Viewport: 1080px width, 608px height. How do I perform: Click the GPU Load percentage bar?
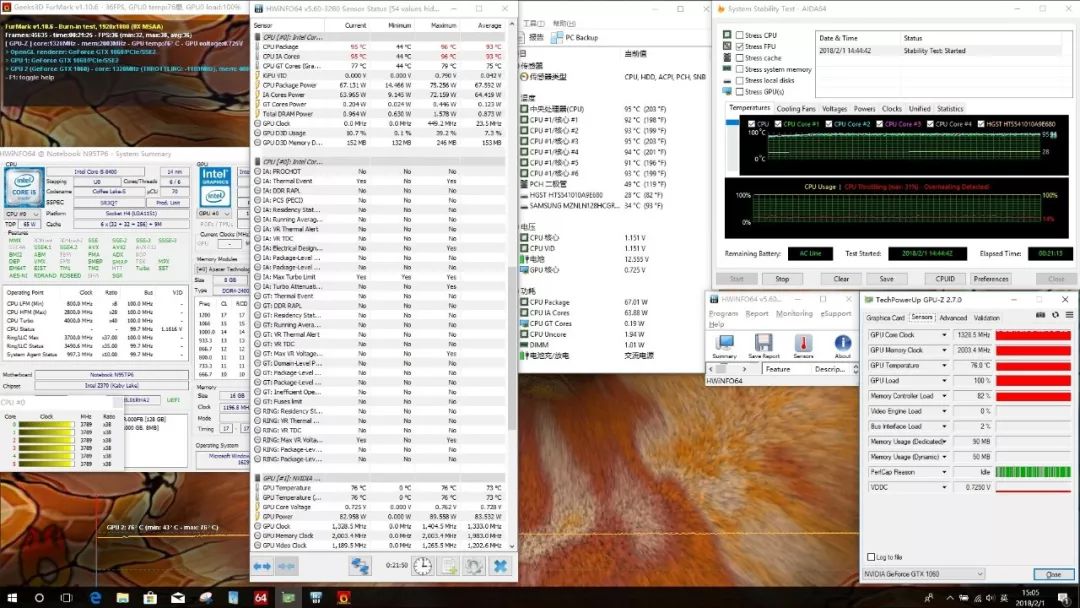(x=1035, y=381)
